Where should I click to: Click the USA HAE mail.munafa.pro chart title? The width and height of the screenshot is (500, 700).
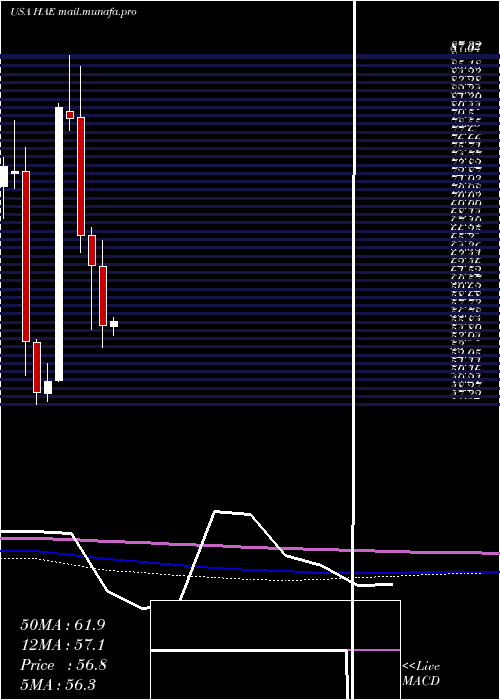pos(73,12)
